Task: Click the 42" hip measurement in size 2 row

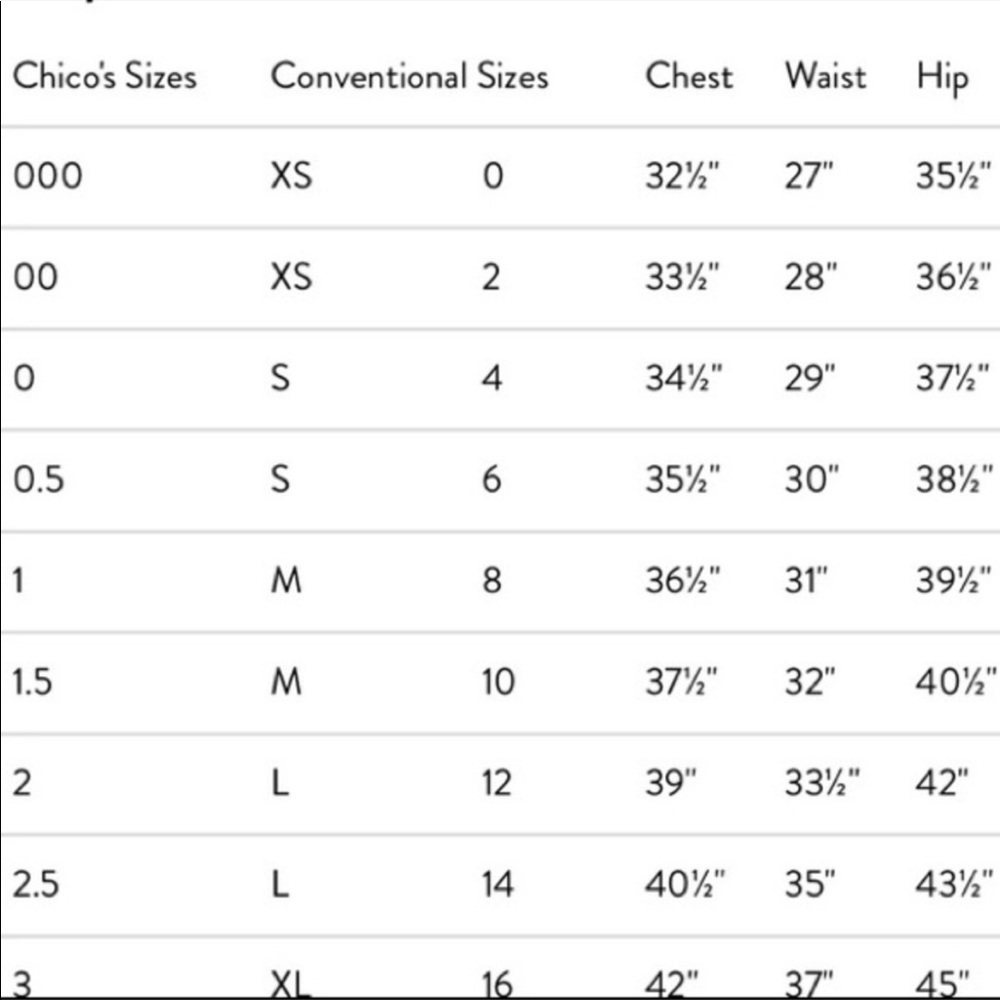Action: click(x=942, y=783)
